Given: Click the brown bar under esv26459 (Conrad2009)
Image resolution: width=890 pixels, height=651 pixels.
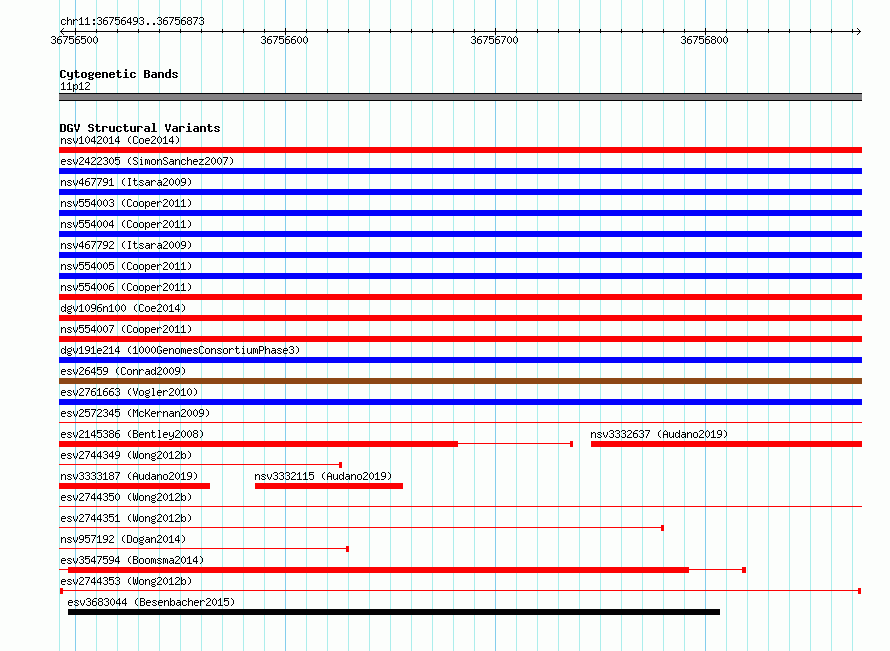Looking at the screenshot, I should point(460,381).
